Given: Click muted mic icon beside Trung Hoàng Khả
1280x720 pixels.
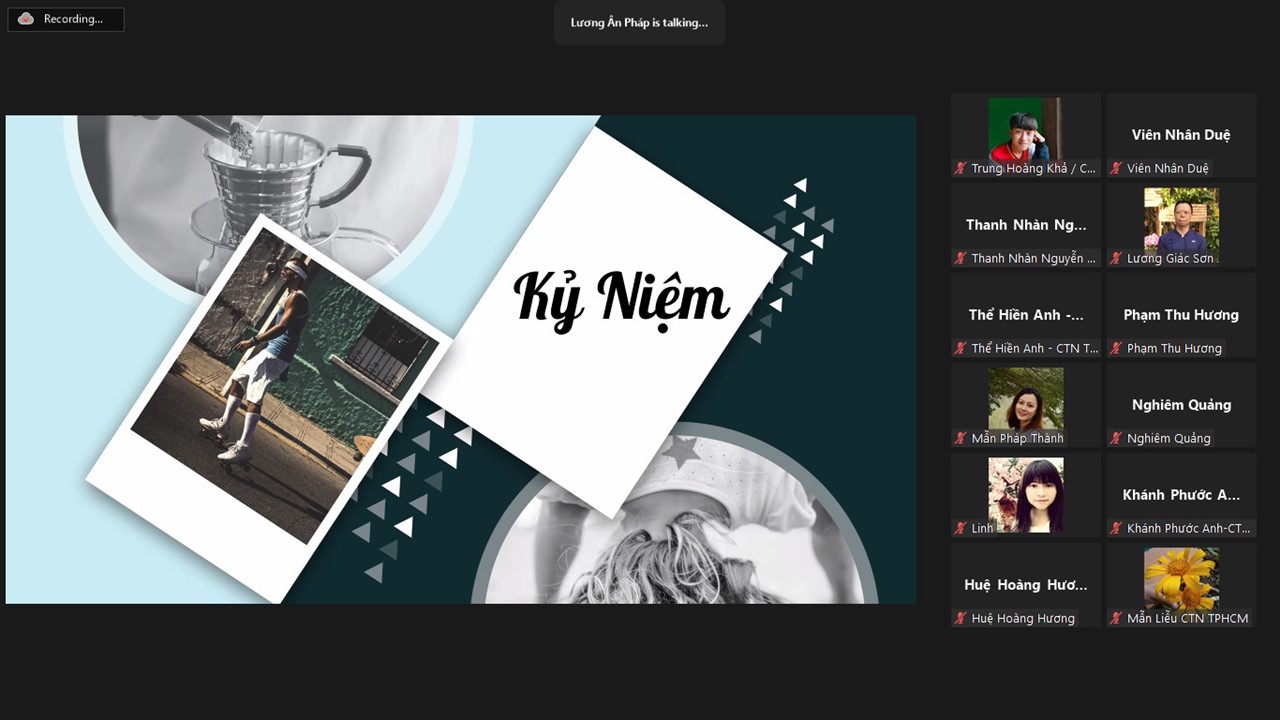Looking at the screenshot, I should click(961, 168).
